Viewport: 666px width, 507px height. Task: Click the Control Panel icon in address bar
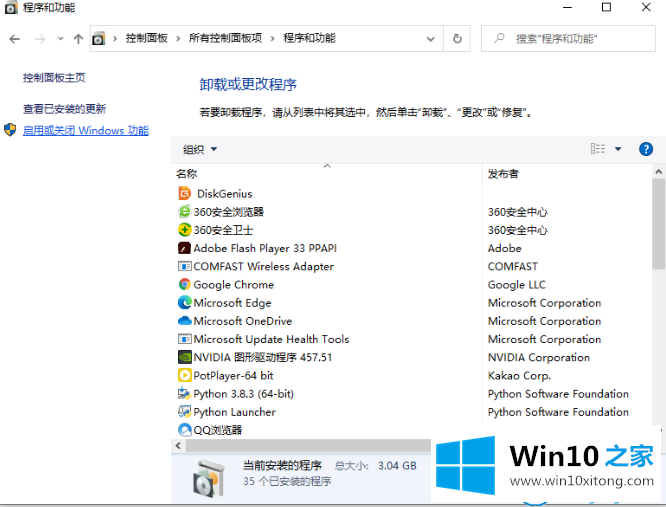point(99,39)
